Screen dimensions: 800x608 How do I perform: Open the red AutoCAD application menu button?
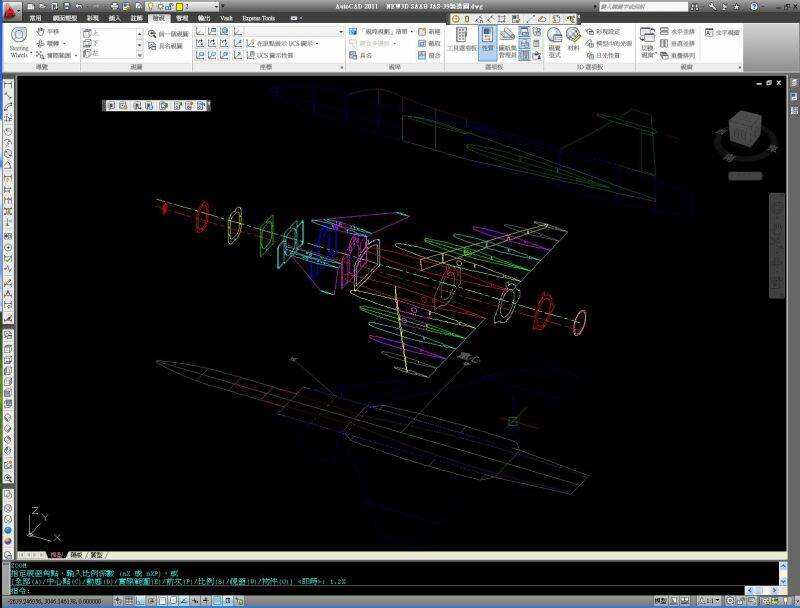tap(11, 10)
